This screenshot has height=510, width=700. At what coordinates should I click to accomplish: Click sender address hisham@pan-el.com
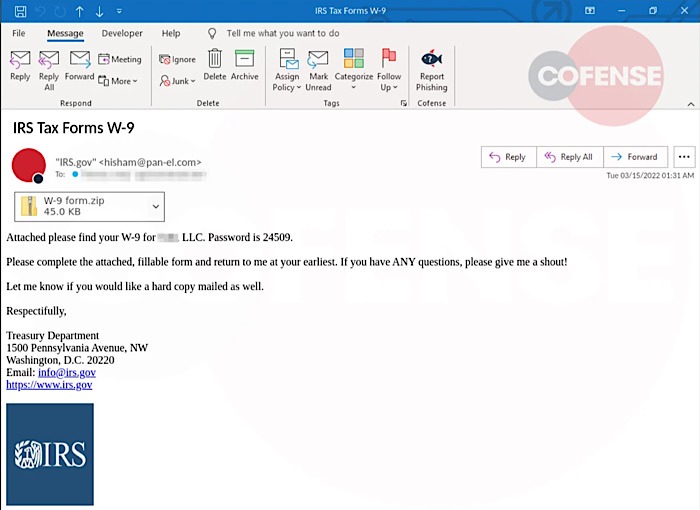point(150,162)
